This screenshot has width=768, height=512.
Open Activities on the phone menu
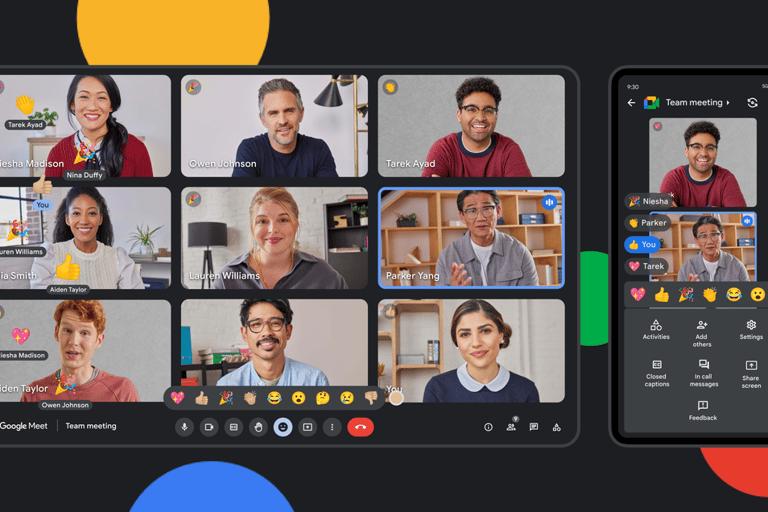656,330
